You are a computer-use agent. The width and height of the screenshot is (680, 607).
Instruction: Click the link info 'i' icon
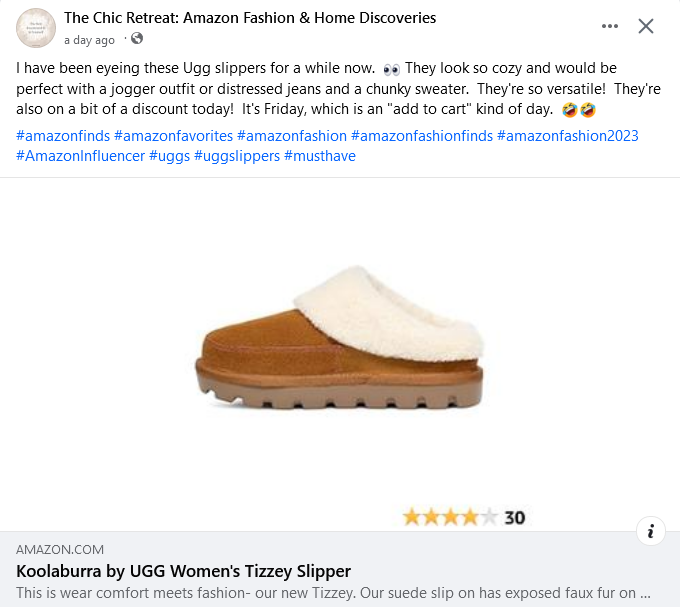coord(651,531)
